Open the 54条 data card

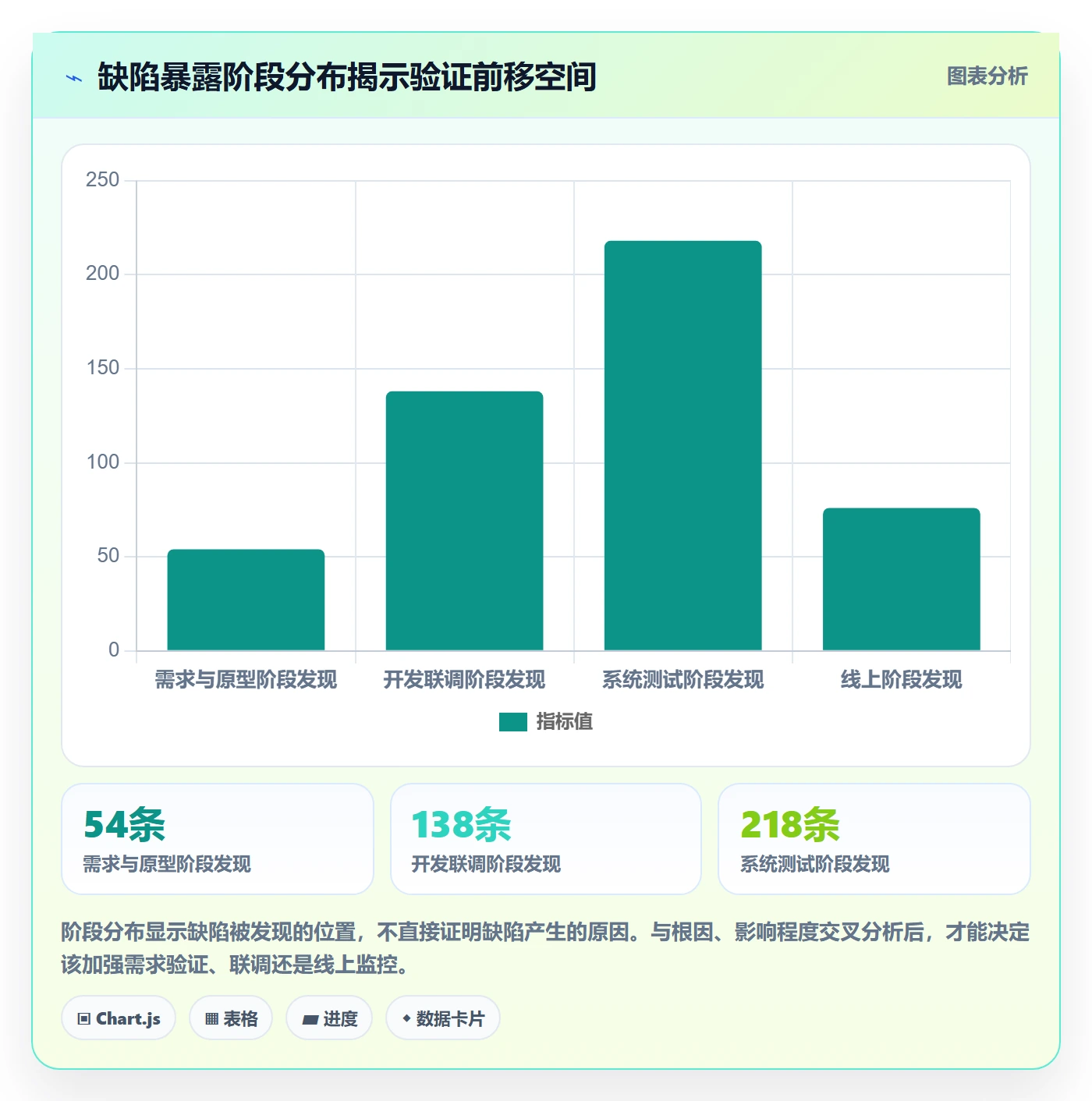[x=218, y=839]
